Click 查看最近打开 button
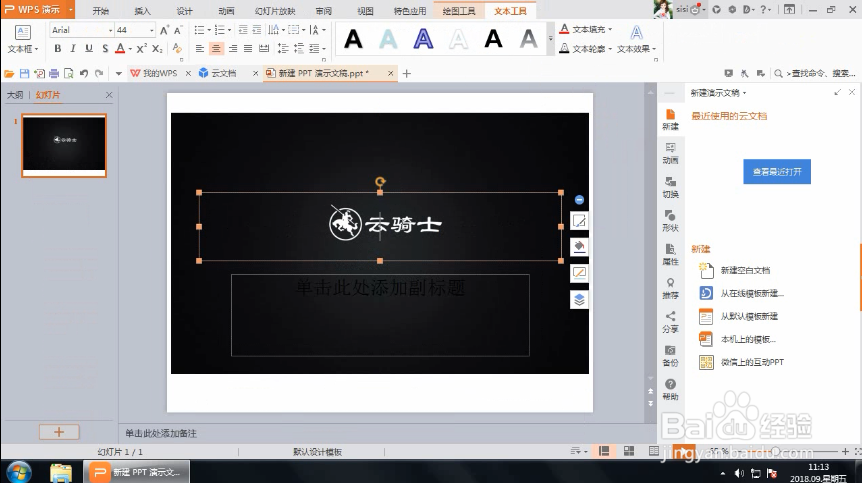 pyautogui.click(x=777, y=172)
